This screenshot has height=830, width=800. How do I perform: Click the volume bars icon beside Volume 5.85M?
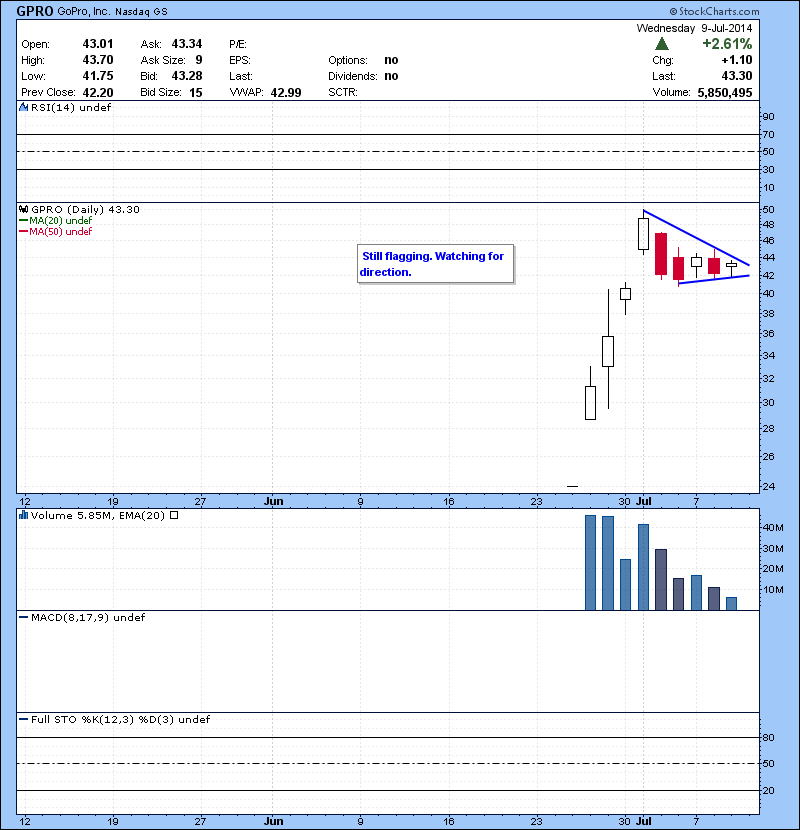click(23, 515)
